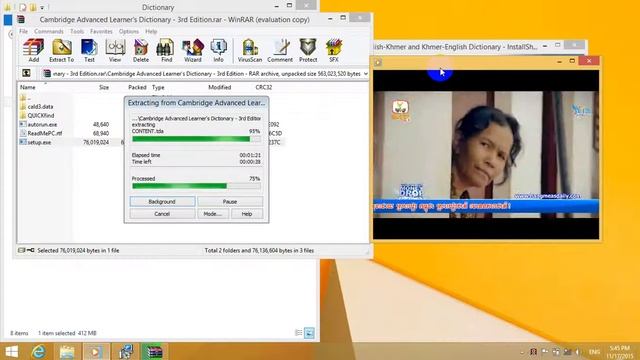Sort file list by CRC32 column
This screenshot has width=640, height=360.
tap(264, 87)
